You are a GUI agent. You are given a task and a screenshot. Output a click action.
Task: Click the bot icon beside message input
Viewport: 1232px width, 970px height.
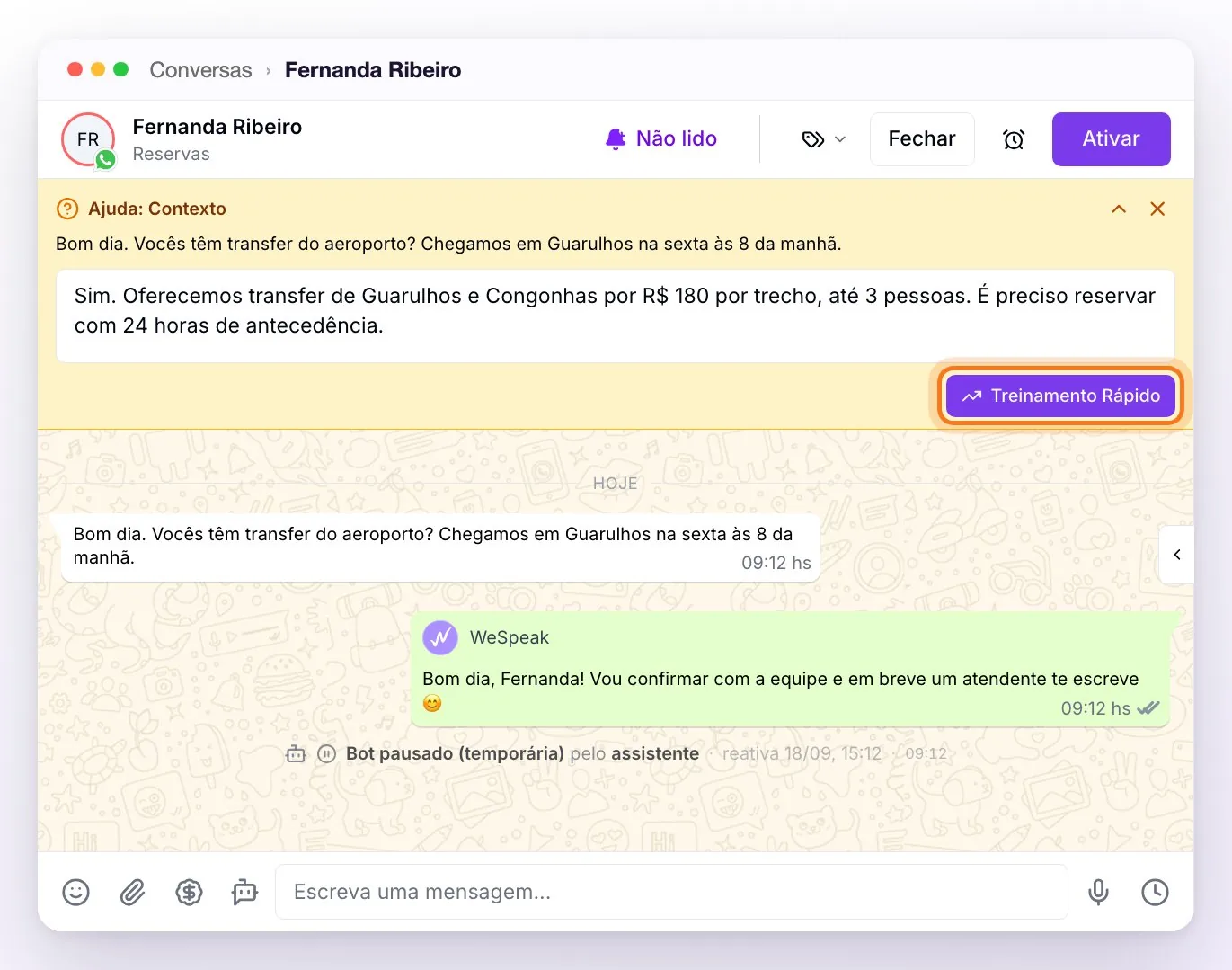(244, 892)
